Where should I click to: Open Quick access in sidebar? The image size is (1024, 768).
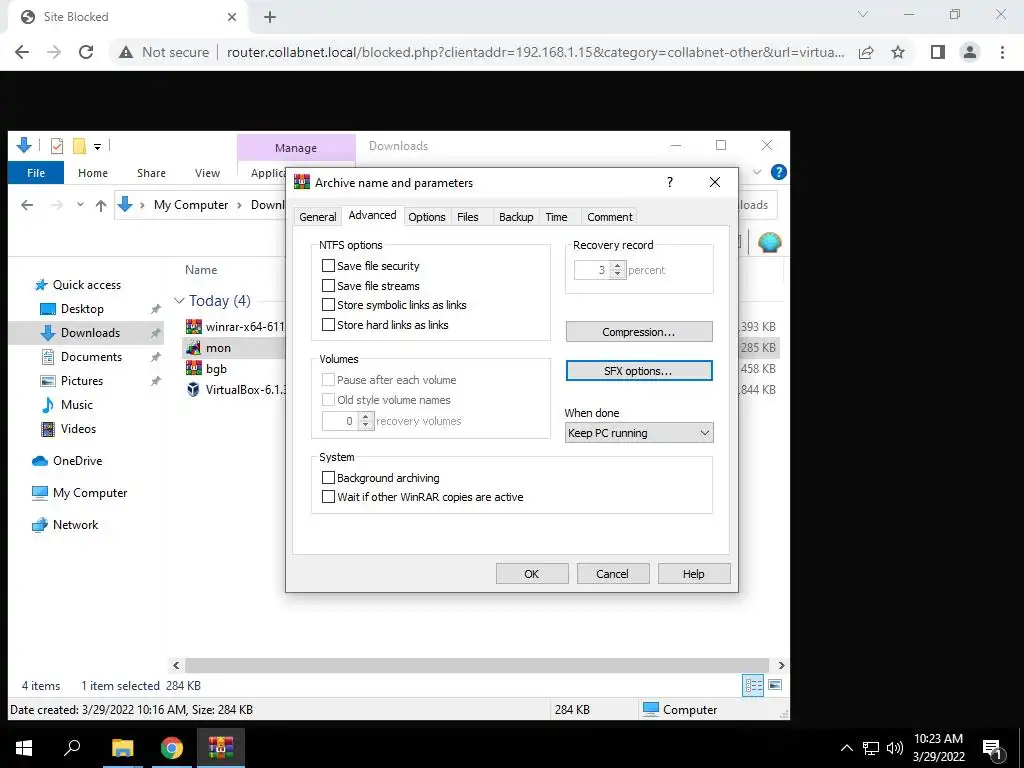[87, 285]
